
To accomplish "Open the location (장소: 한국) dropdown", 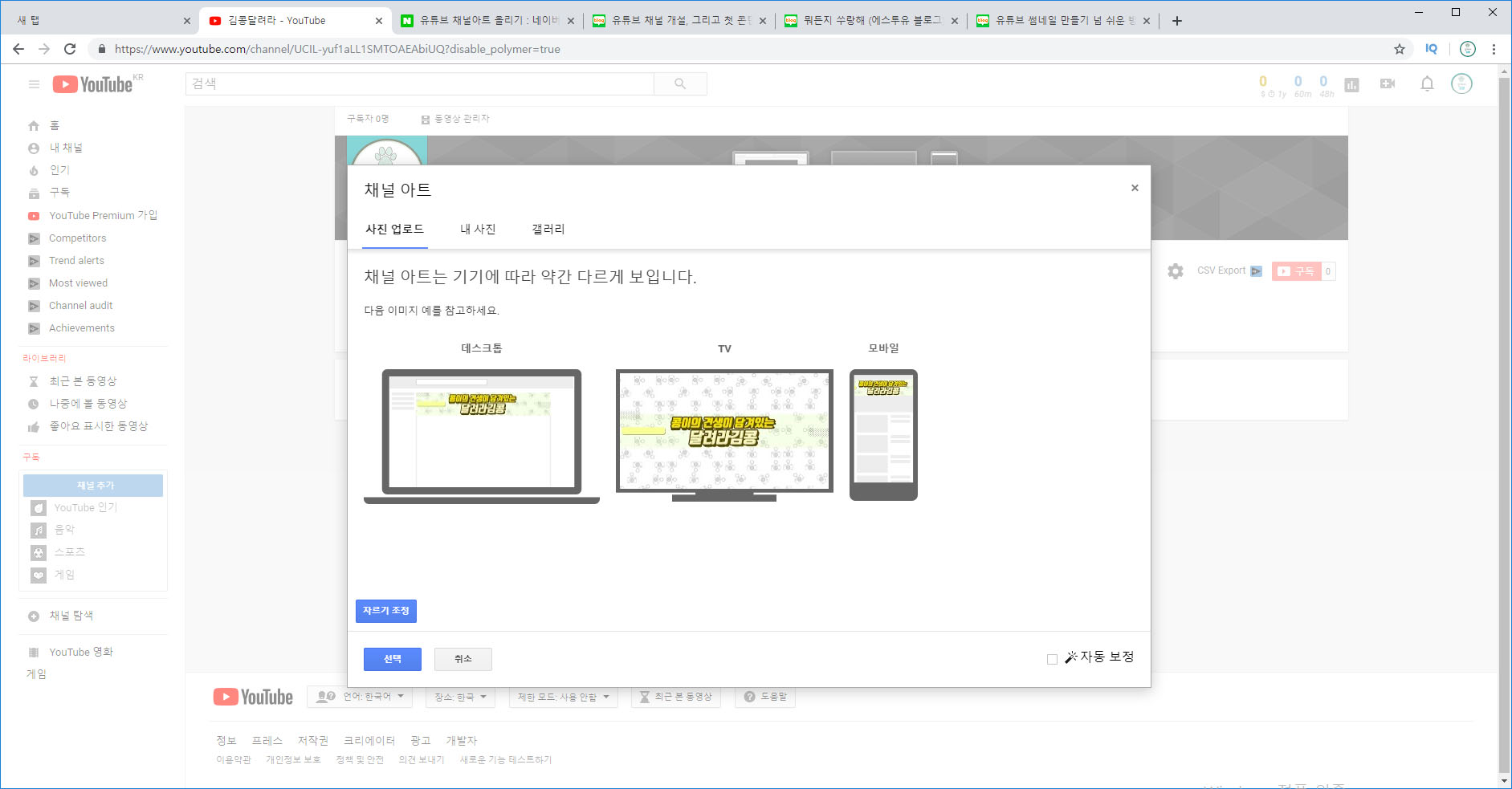I will 461,697.
